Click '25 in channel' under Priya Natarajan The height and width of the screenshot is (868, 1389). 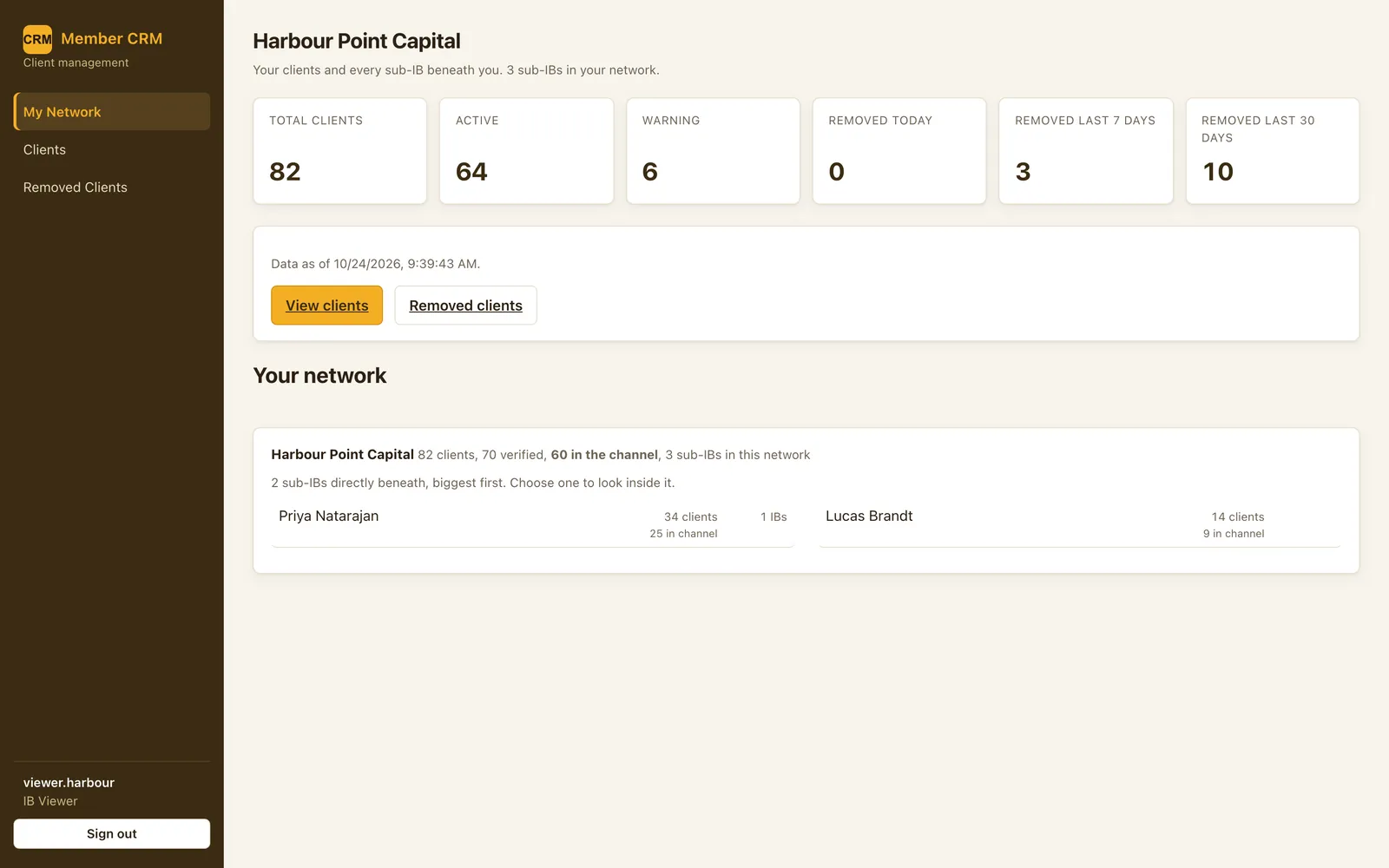coord(683,534)
